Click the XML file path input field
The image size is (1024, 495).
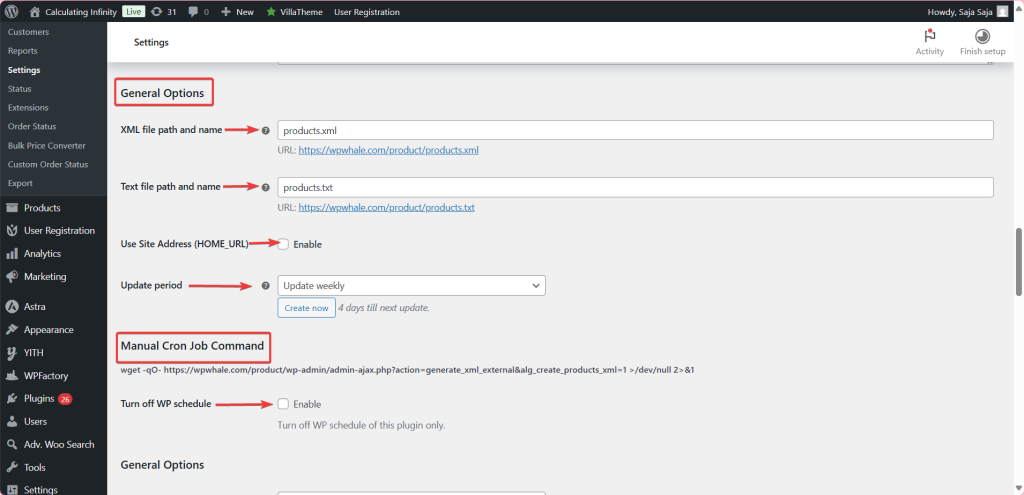[635, 130]
